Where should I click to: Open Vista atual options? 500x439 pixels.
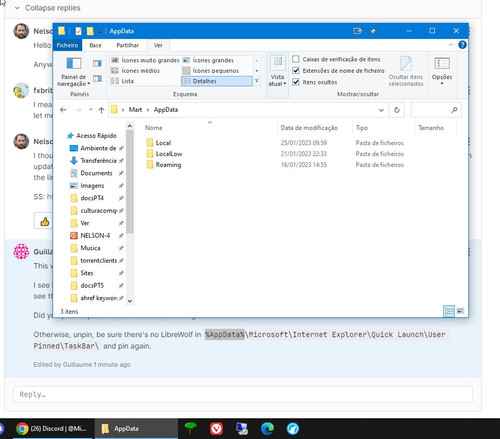[278, 72]
